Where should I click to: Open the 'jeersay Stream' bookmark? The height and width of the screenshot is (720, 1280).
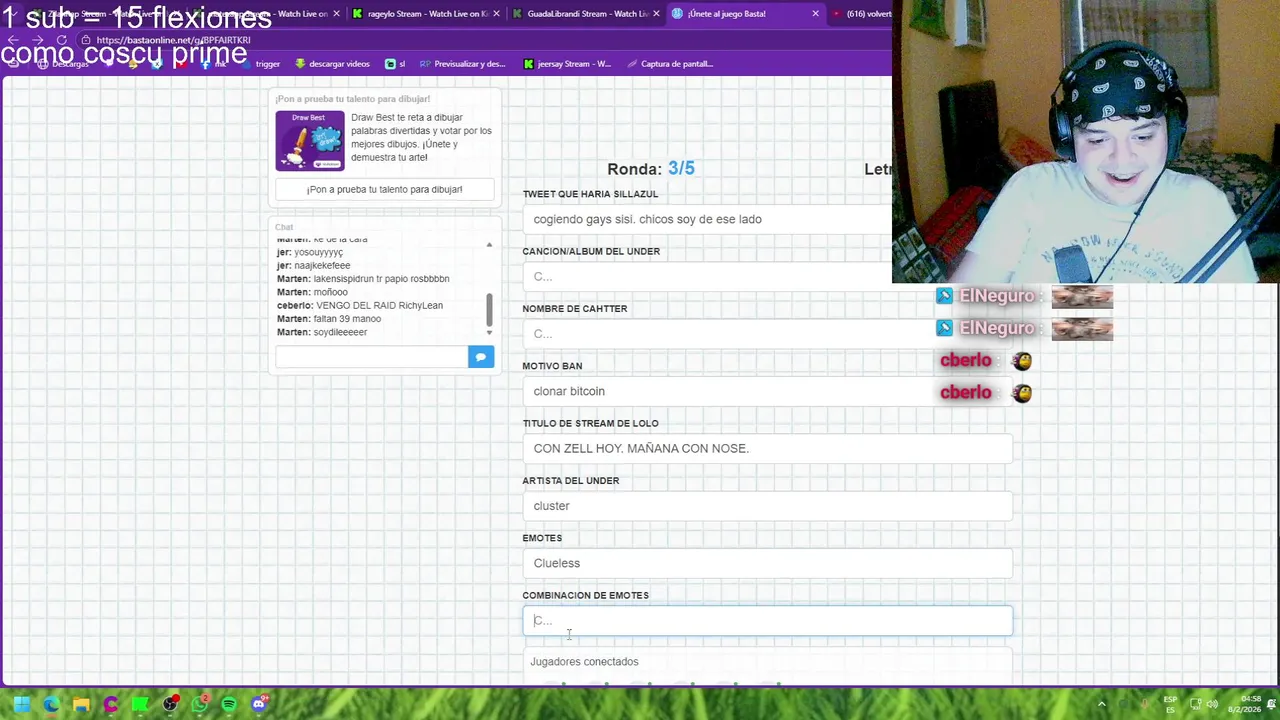click(x=568, y=64)
